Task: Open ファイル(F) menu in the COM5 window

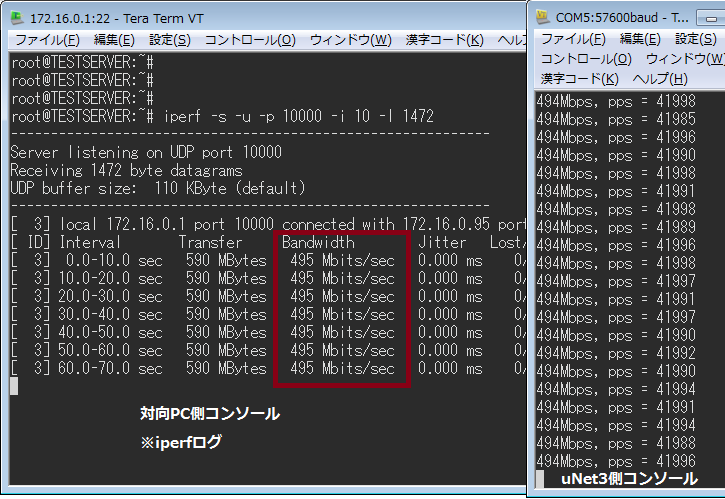Action: point(573,39)
